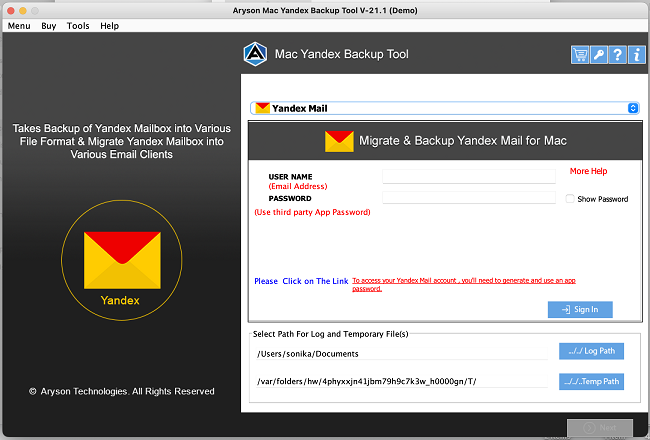Click the Next button
Image resolution: width=650 pixels, height=440 pixels.
tap(600, 428)
